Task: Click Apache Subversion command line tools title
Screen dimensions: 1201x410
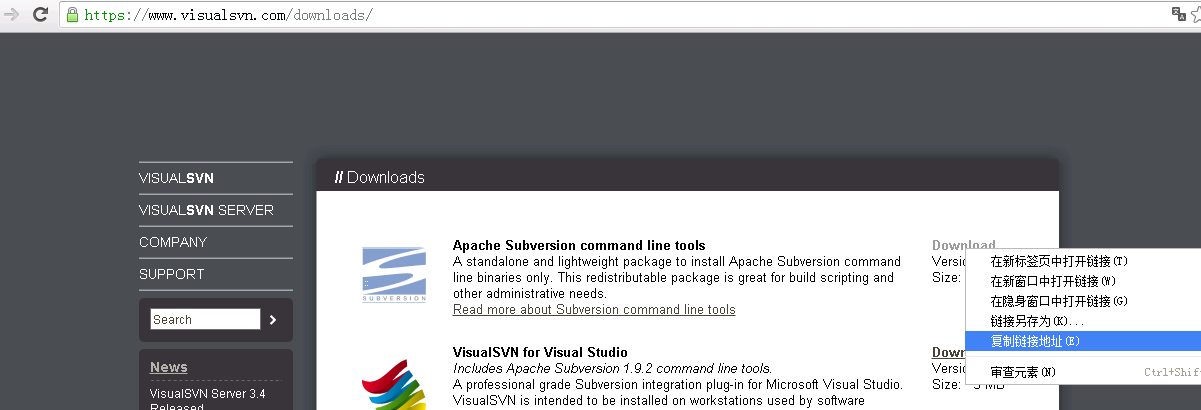Action: (x=579, y=245)
